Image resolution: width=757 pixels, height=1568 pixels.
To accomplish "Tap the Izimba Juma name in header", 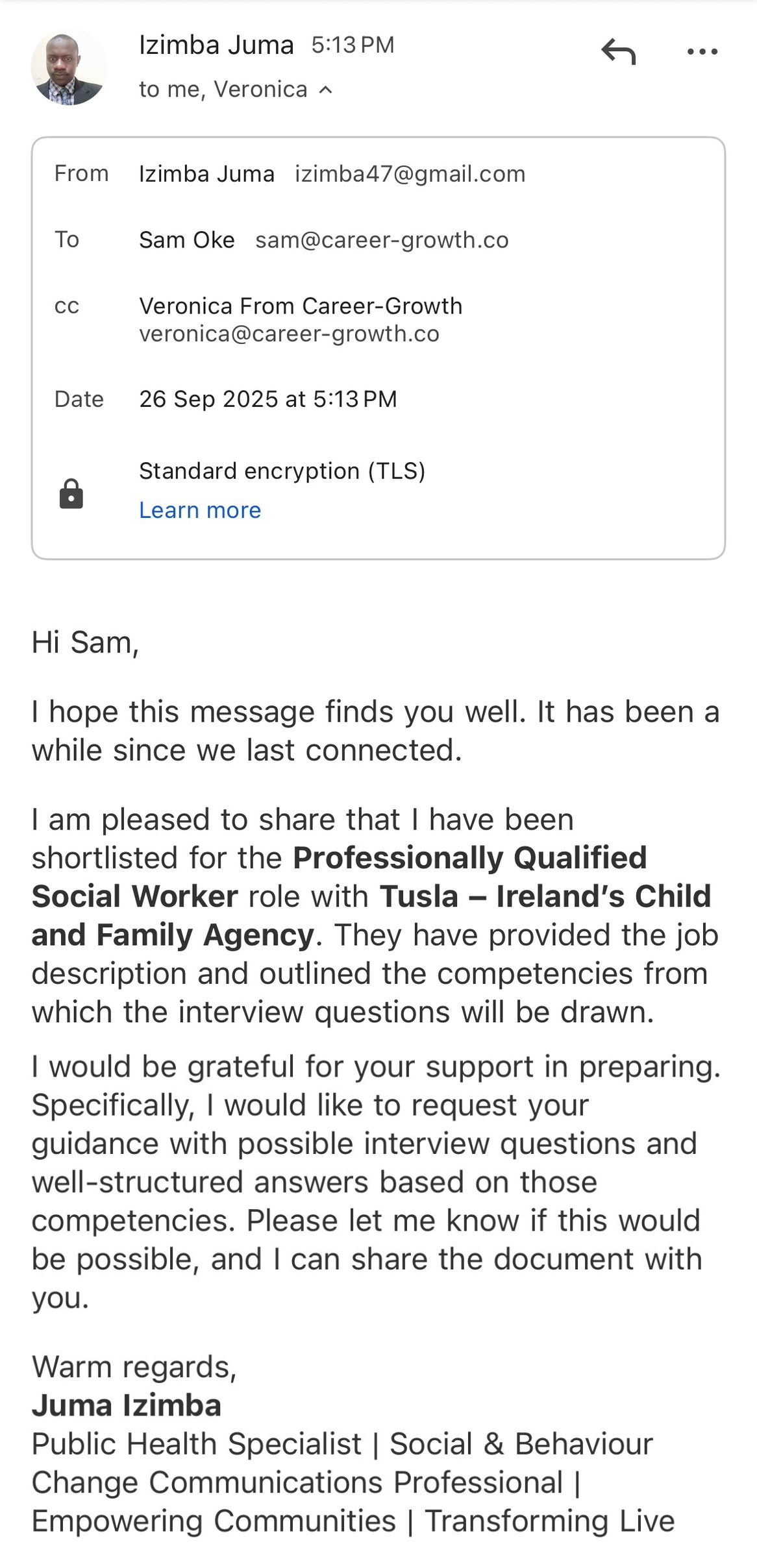I will [x=216, y=45].
